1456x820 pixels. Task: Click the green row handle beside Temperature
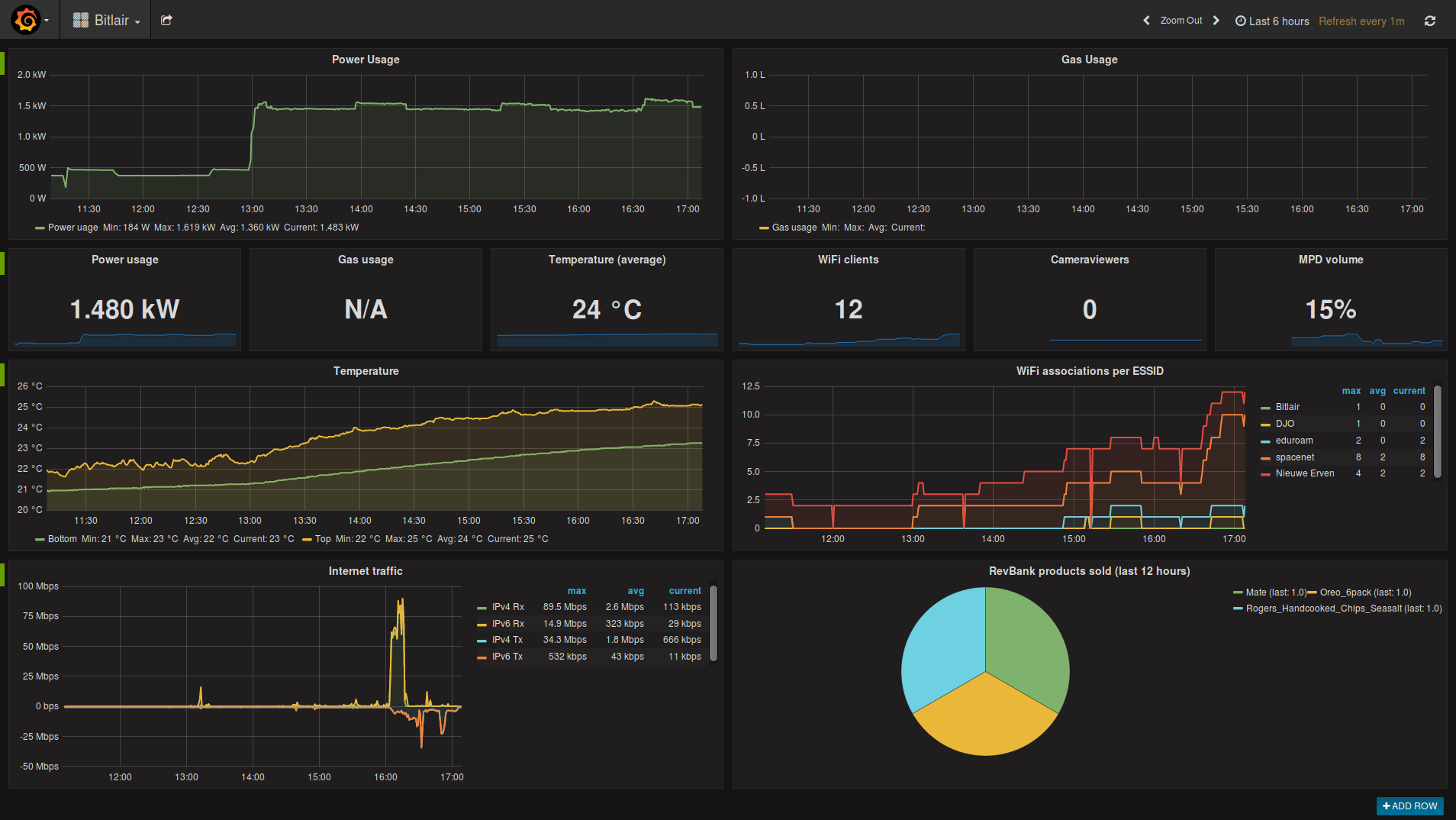click(2, 374)
